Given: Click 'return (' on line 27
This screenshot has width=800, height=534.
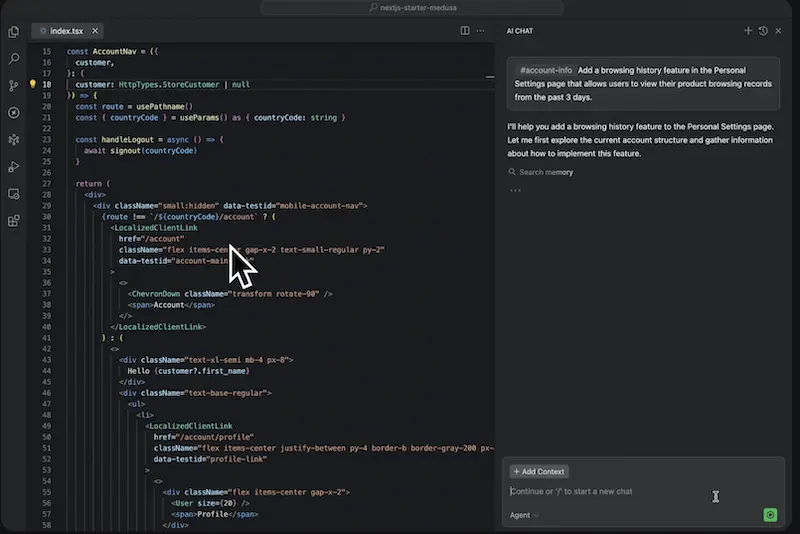Looking at the screenshot, I should coord(92,183).
